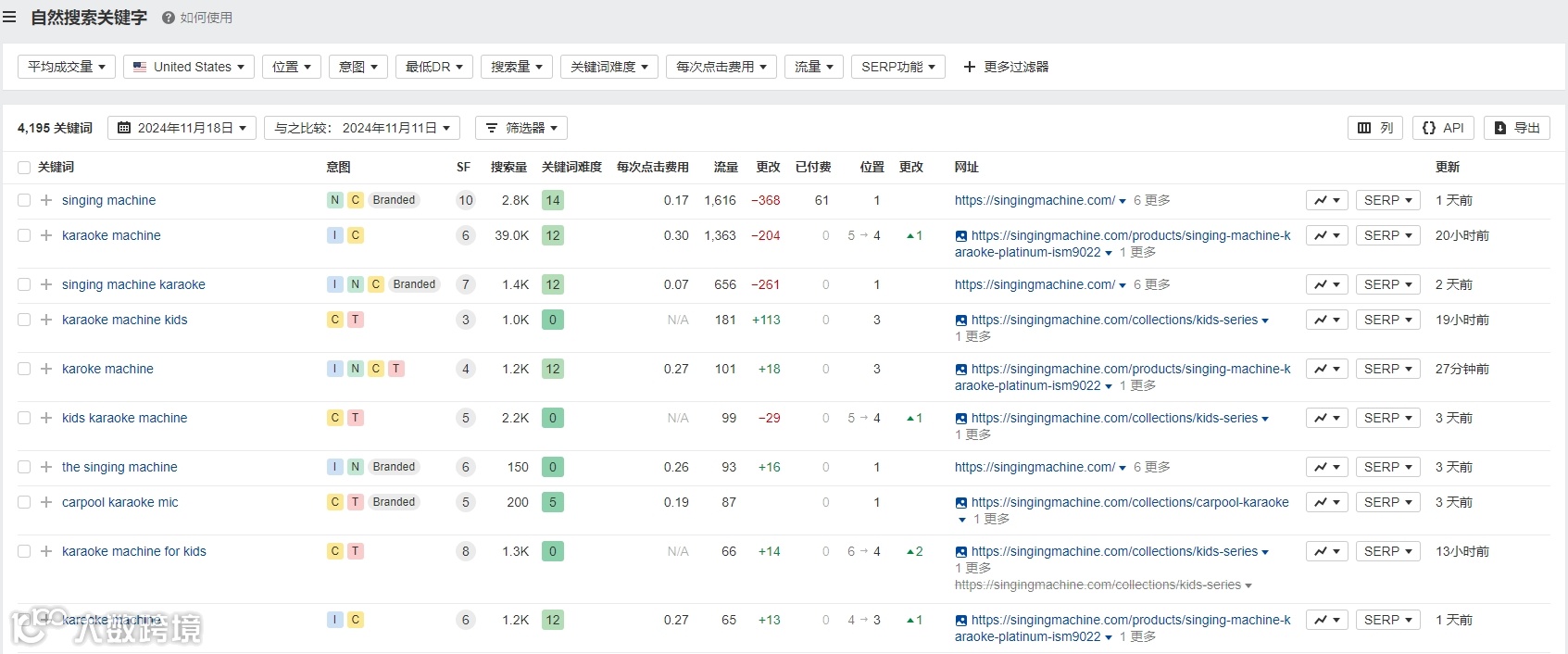
Task: Open the karaoke machine for kids keyword link
Action: [134, 551]
